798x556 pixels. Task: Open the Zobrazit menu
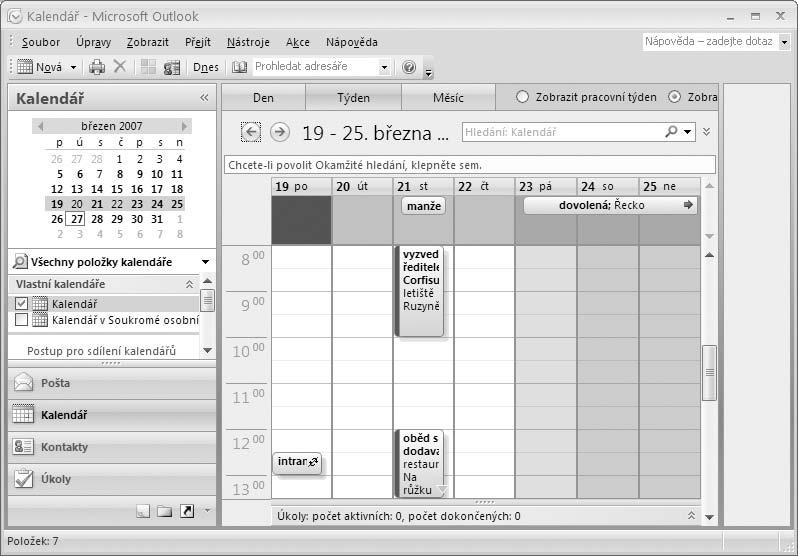148,42
